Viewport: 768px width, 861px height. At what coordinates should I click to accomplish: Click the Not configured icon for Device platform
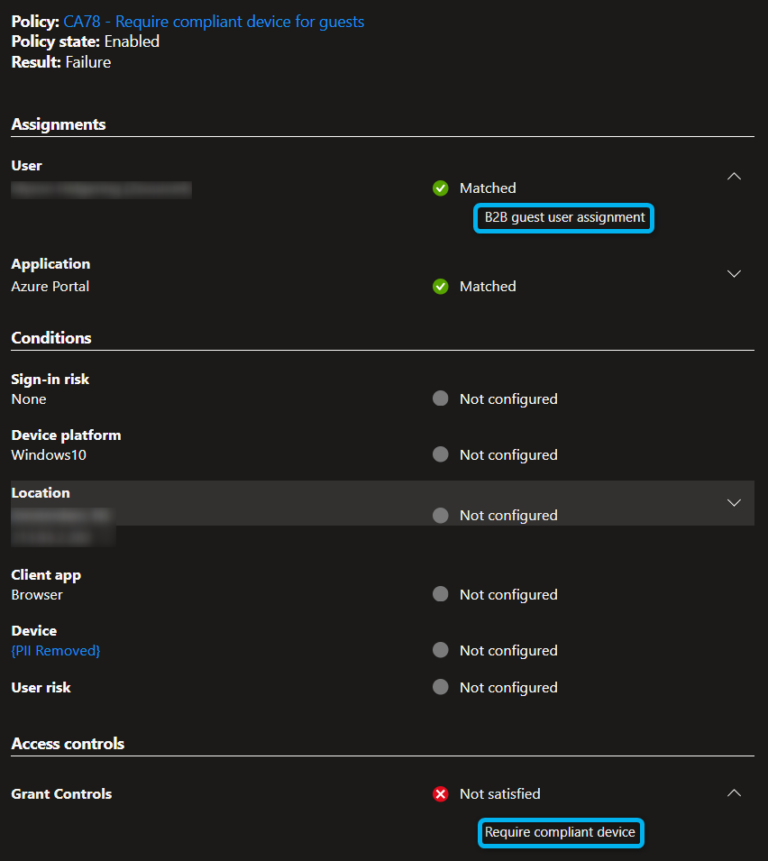pyautogui.click(x=440, y=454)
